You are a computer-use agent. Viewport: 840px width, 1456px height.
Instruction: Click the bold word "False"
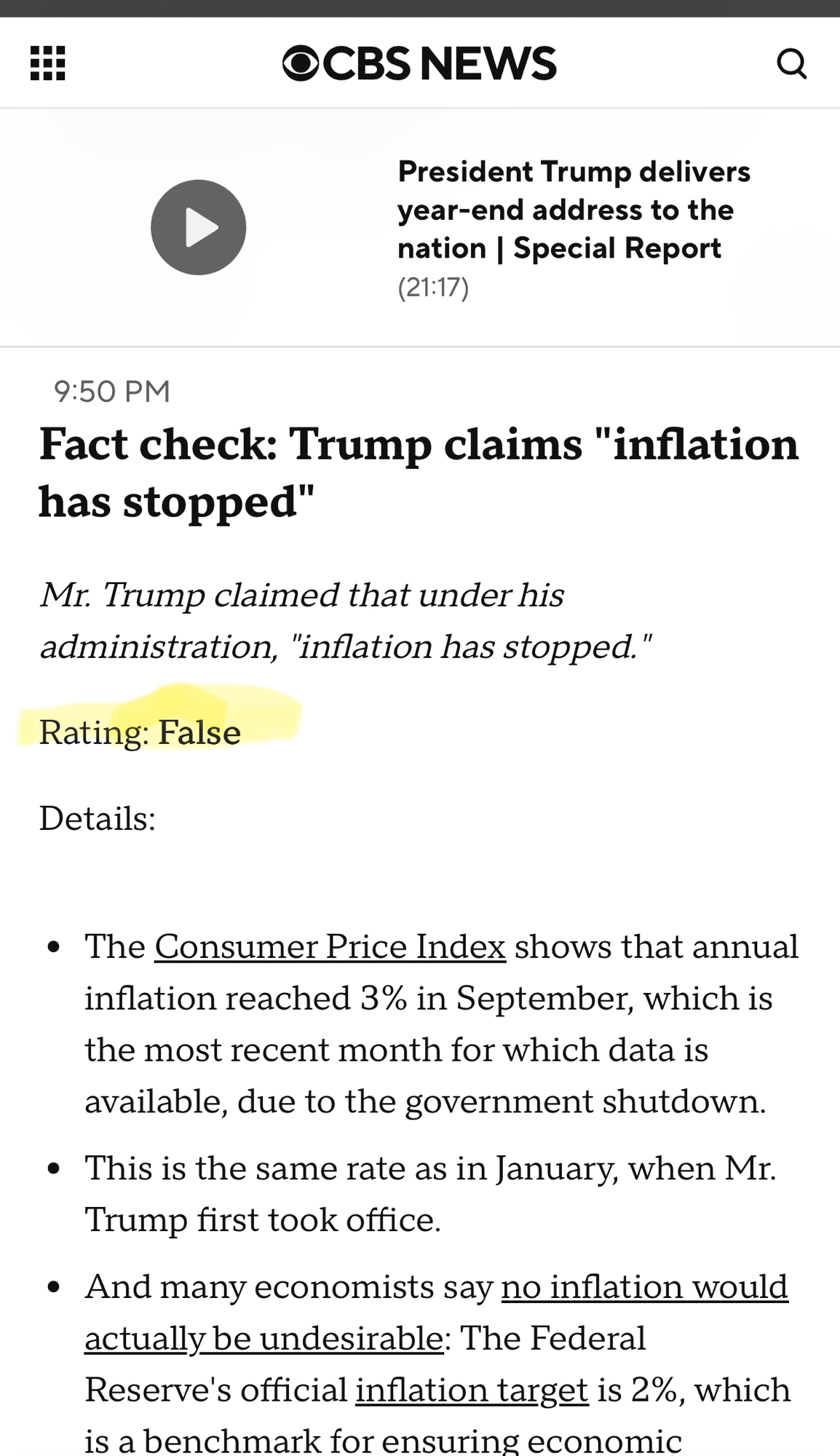(x=199, y=732)
